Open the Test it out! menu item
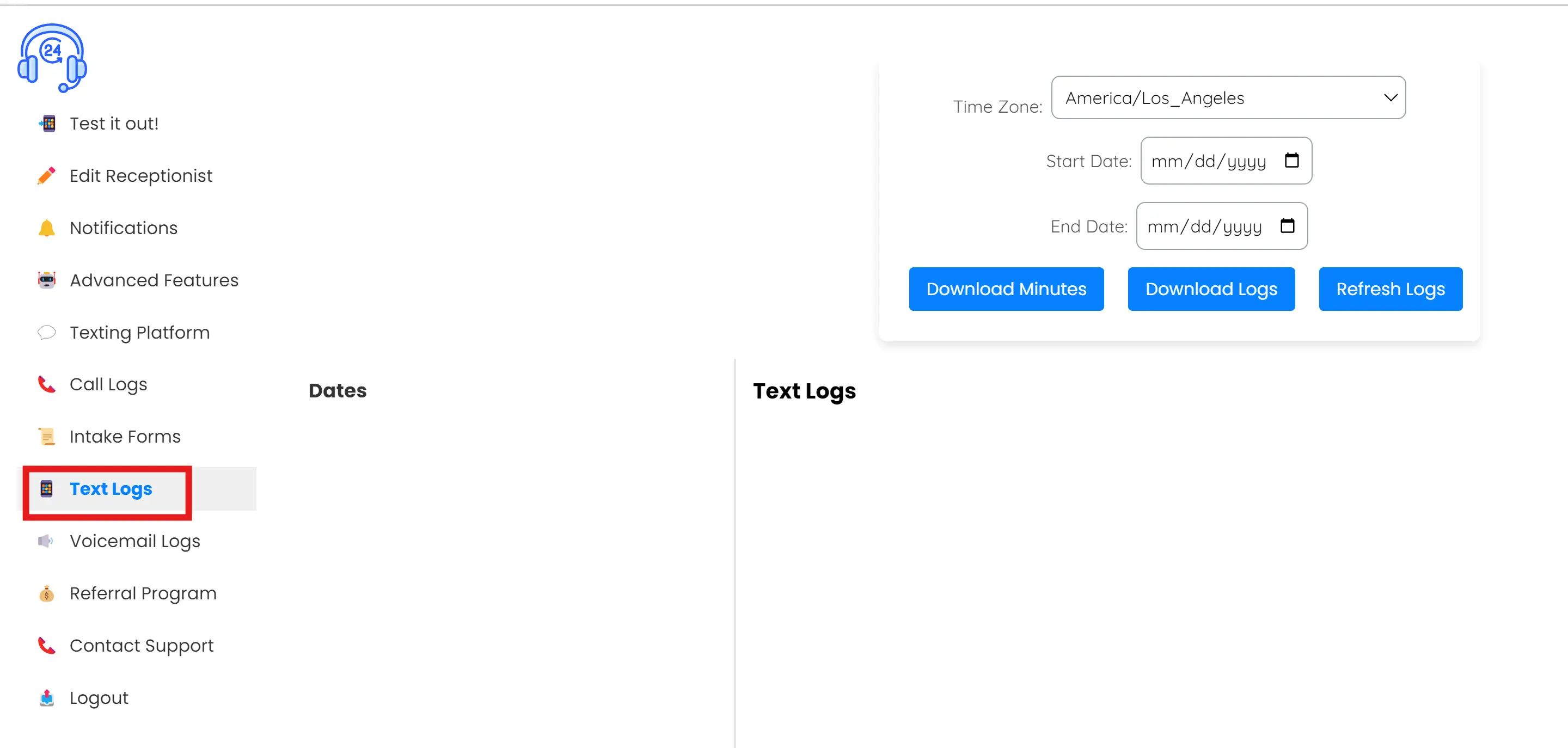Screen dimensions: 1568x748 (114, 124)
